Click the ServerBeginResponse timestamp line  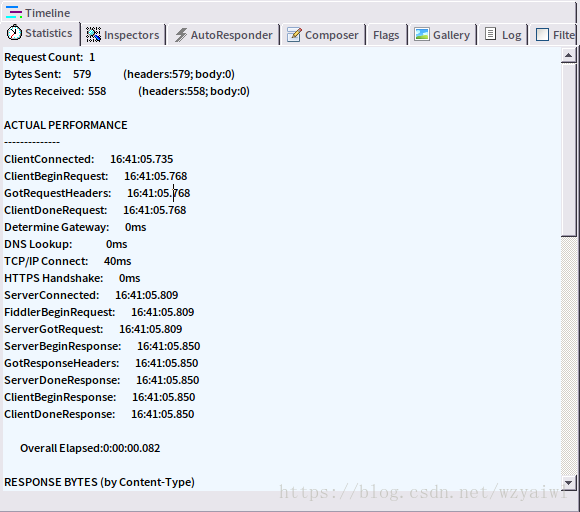(102, 347)
